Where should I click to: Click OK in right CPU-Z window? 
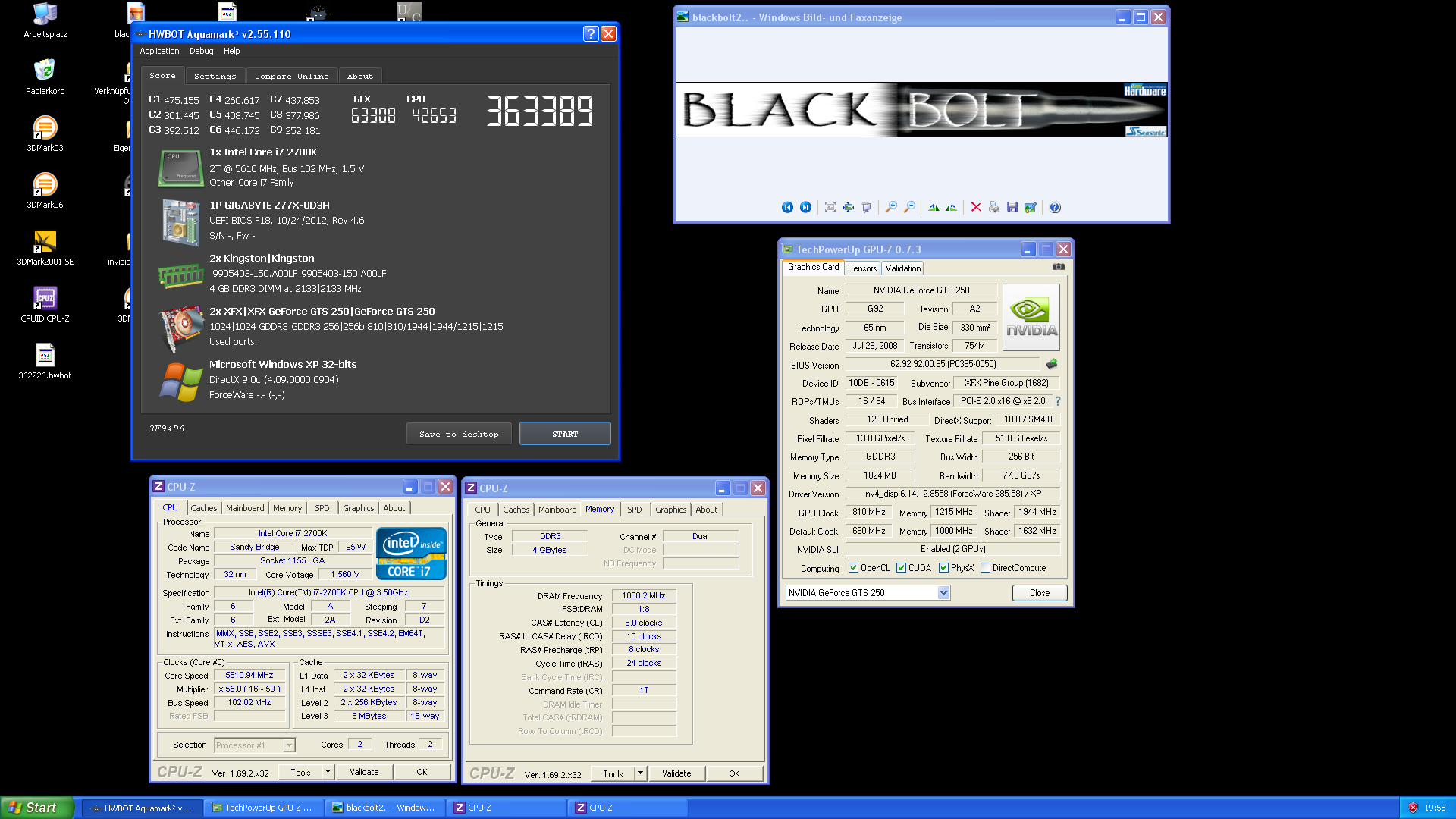tap(734, 773)
